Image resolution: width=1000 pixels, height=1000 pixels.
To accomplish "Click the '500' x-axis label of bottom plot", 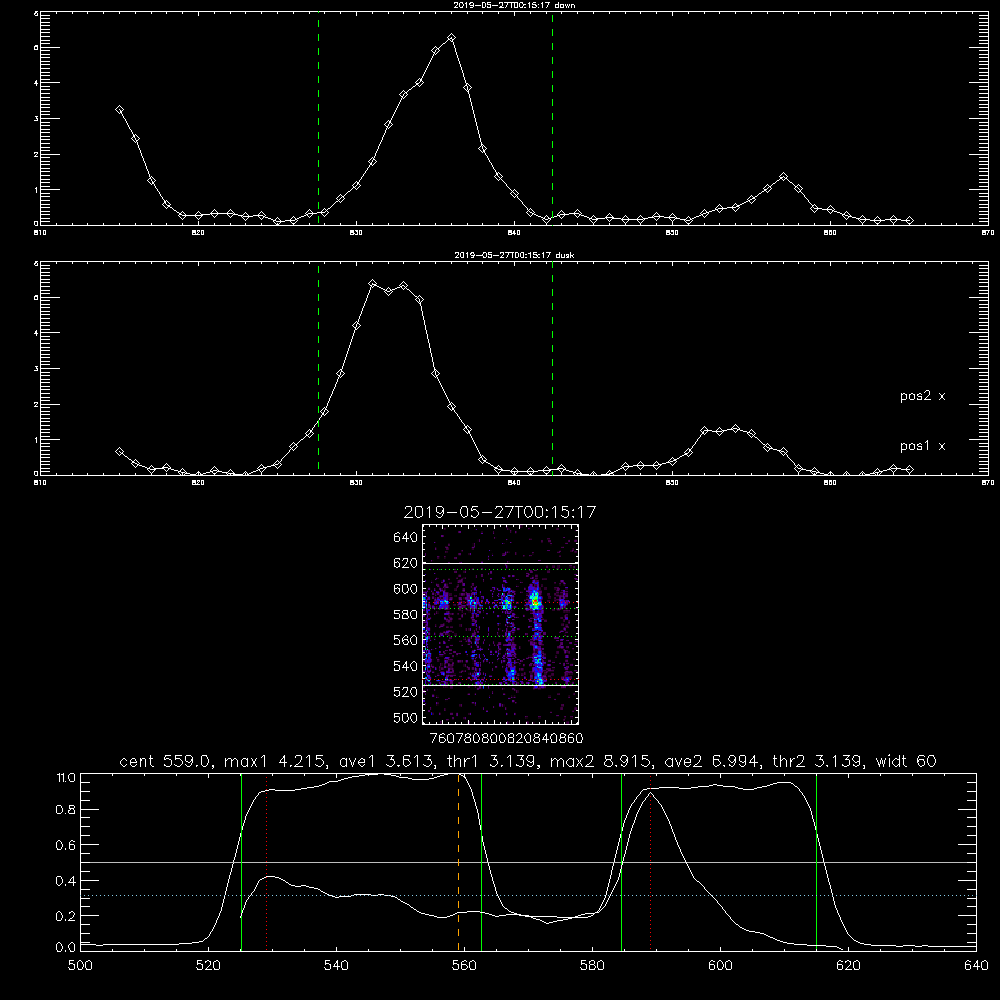I will [80, 966].
